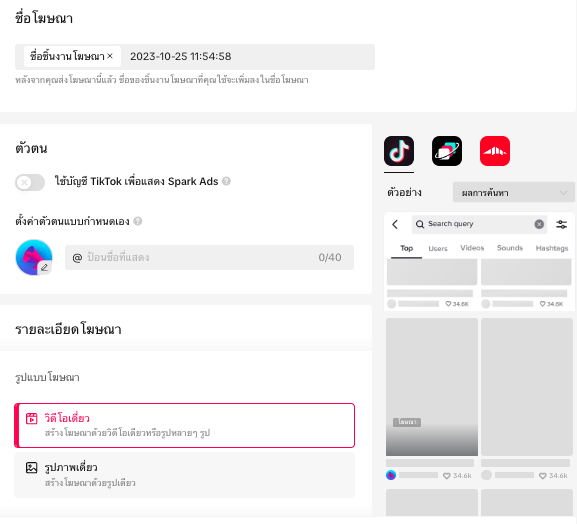This screenshot has height=524, width=577.
Task: Open the search filter sliders icon
Action: coord(562,224)
